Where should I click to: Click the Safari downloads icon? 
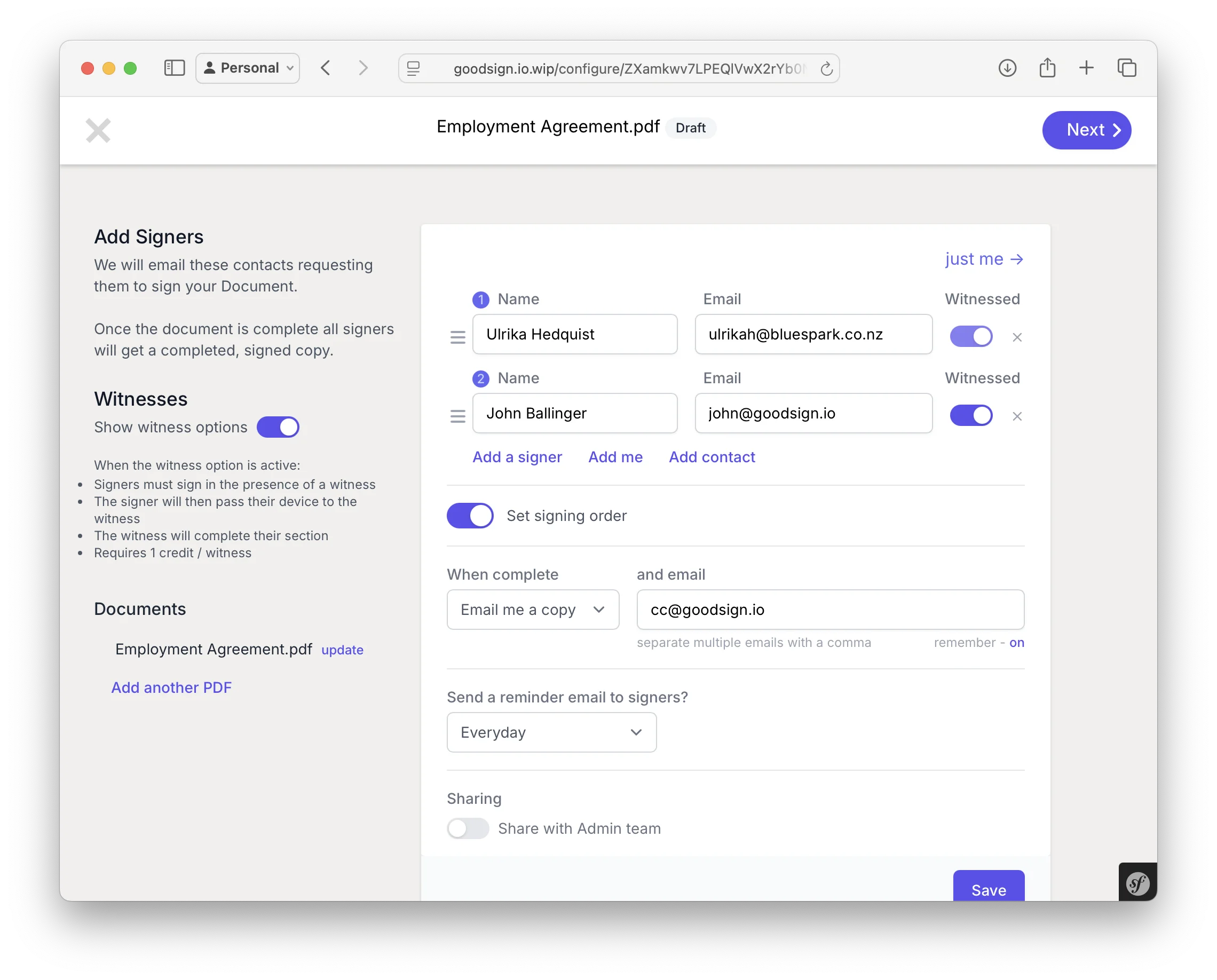point(1007,68)
